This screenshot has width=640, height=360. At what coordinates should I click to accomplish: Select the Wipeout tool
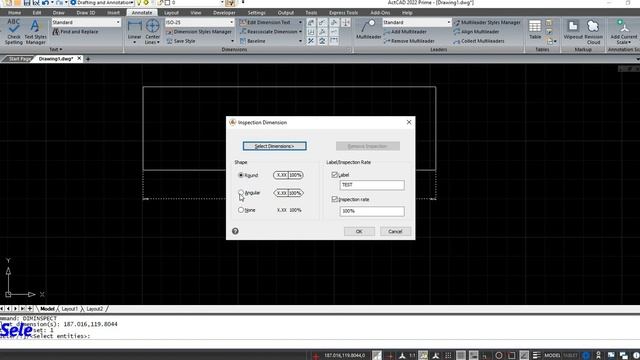tap(573, 29)
